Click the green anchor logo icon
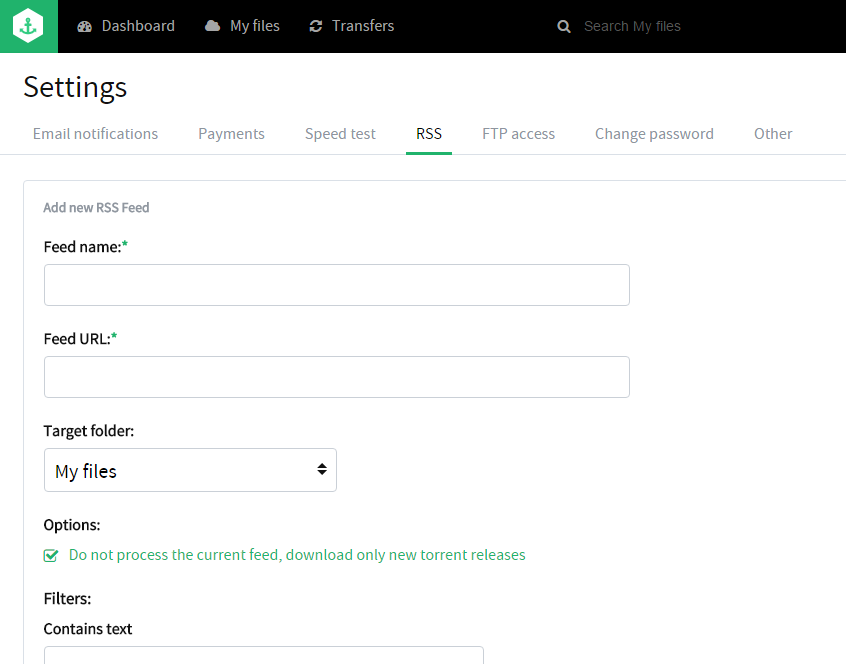This screenshot has width=846, height=664. click(x=29, y=26)
